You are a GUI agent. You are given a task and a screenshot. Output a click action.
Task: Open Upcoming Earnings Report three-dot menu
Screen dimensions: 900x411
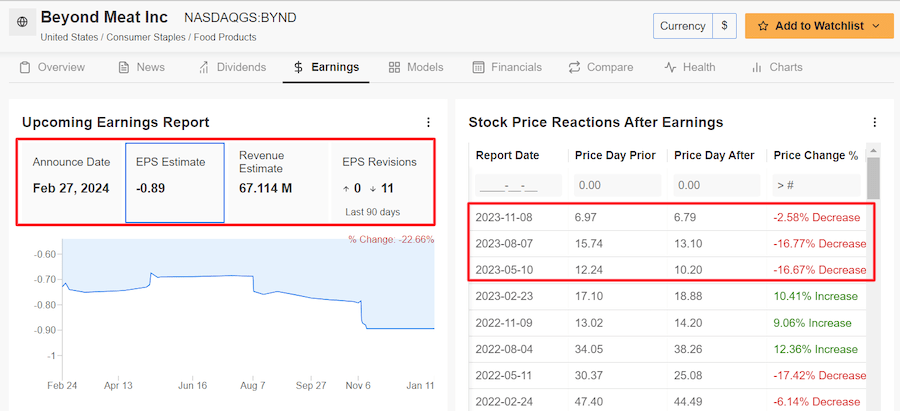[428, 122]
